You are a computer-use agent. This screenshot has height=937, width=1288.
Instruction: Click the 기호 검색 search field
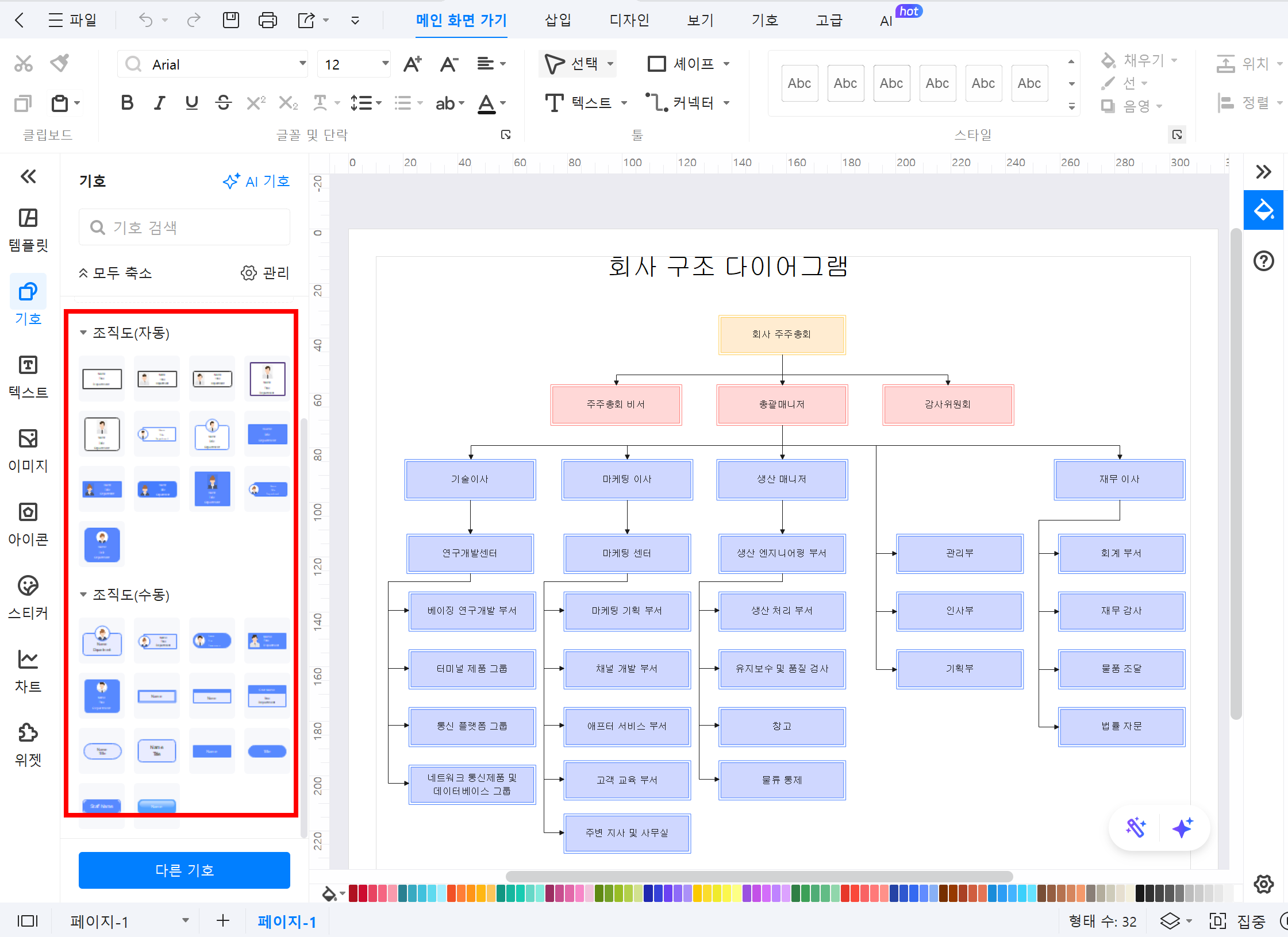click(184, 227)
